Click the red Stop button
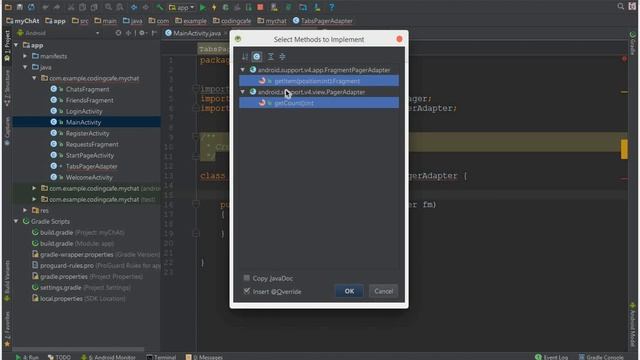 [x=260, y=7]
